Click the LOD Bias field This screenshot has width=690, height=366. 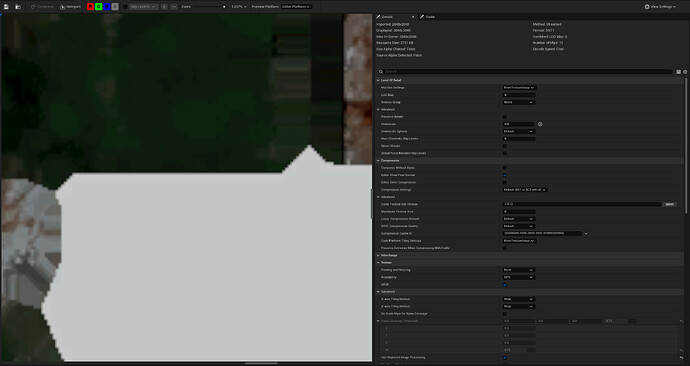(519, 95)
